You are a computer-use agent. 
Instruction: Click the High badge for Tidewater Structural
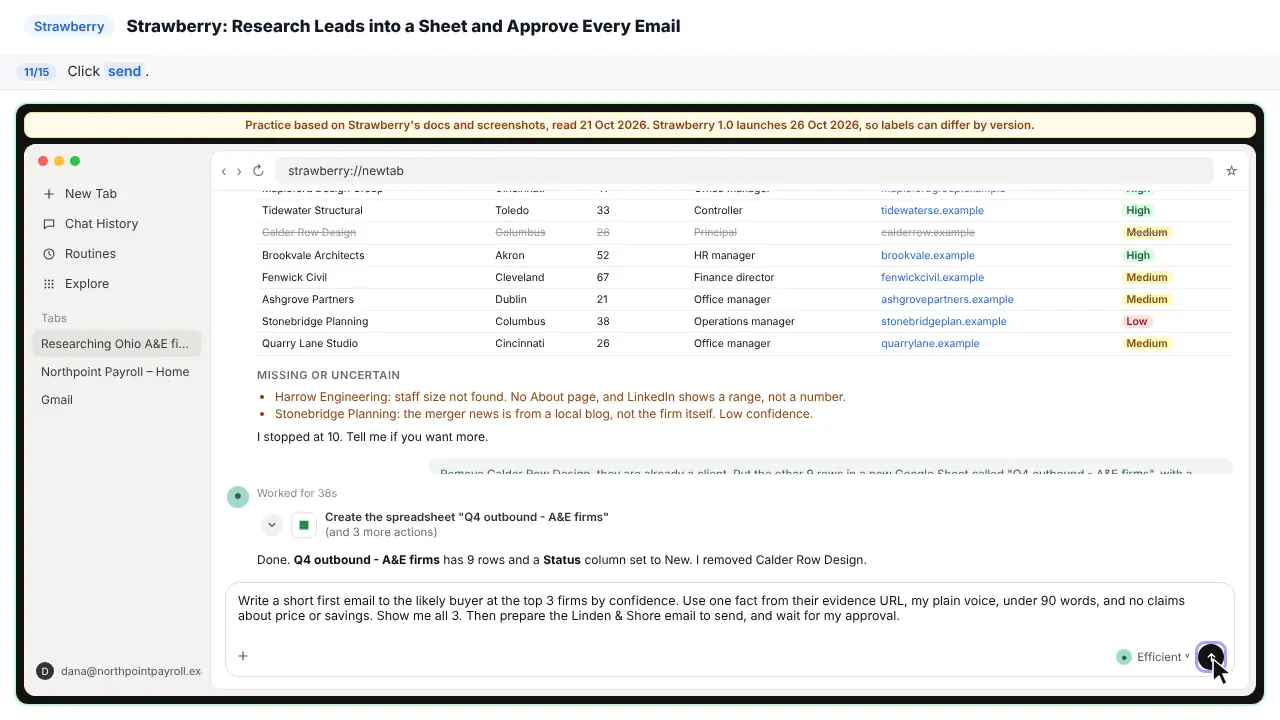pyautogui.click(x=1138, y=210)
